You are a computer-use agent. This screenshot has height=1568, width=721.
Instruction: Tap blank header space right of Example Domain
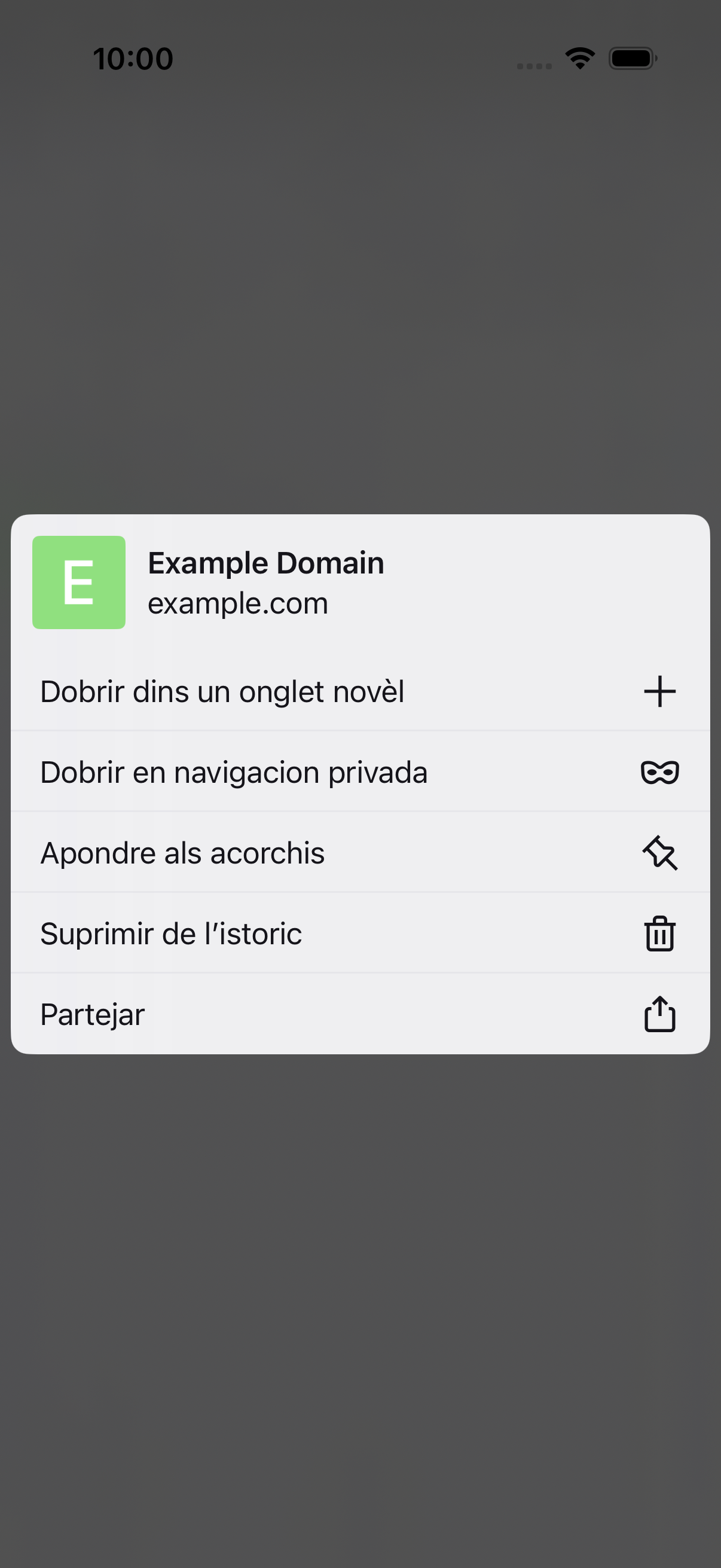click(548, 582)
